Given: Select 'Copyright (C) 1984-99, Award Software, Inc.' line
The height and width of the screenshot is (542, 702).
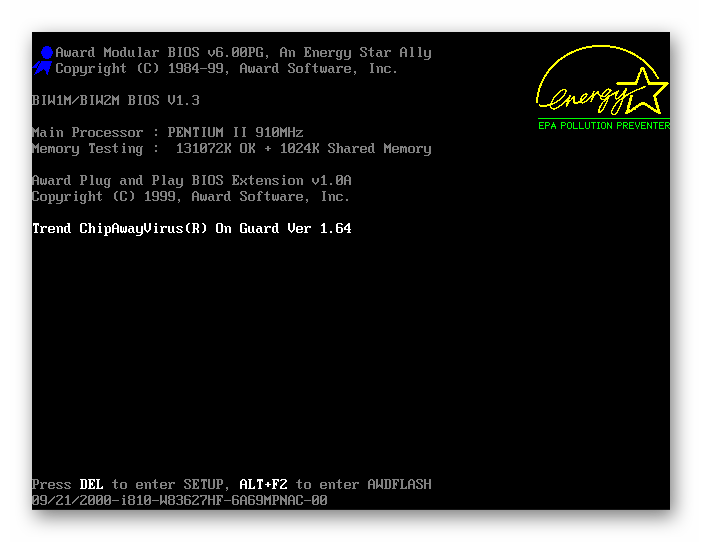Looking at the screenshot, I should pyautogui.click(x=226, y=68).
